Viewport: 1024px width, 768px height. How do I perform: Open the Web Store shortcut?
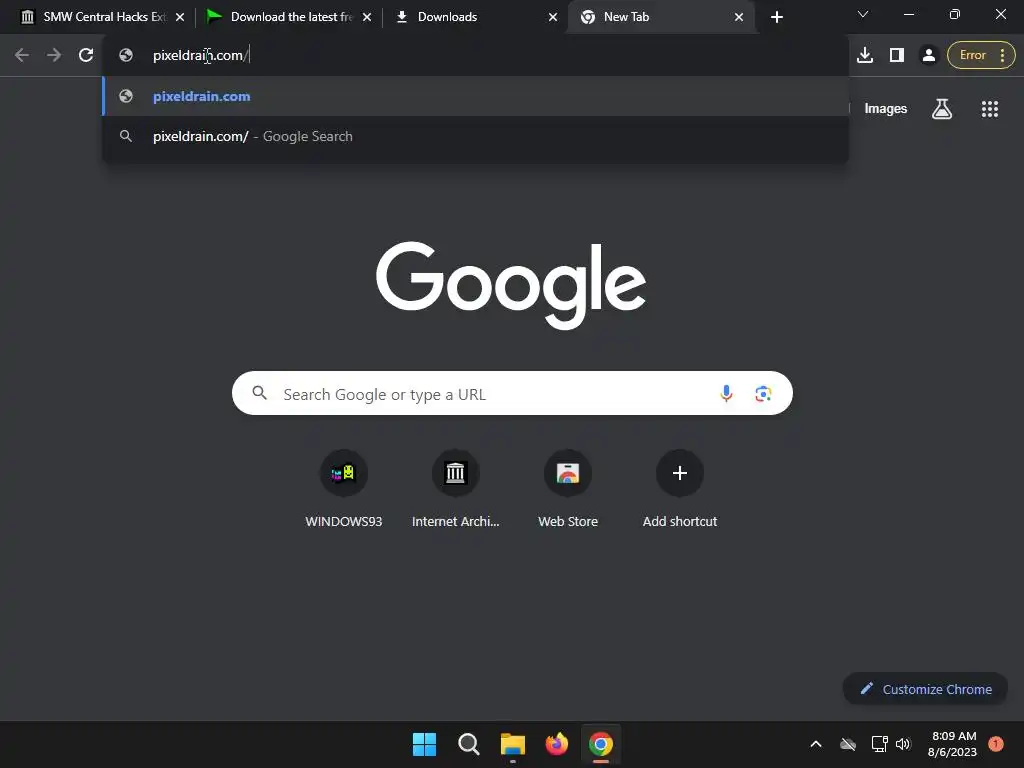[x=568, y=489]
